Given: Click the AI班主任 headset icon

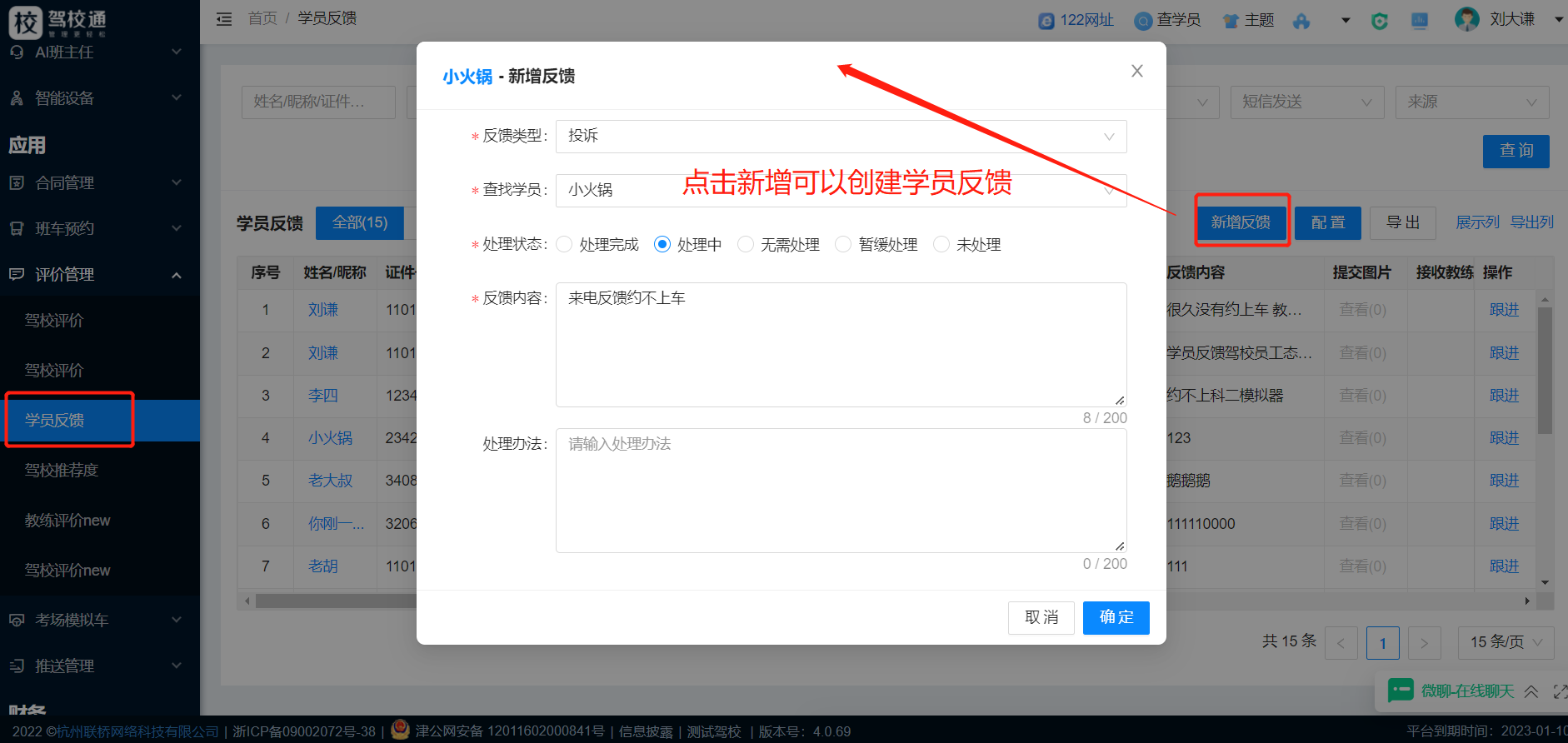Looking at the screenshot, I should 17,52.
